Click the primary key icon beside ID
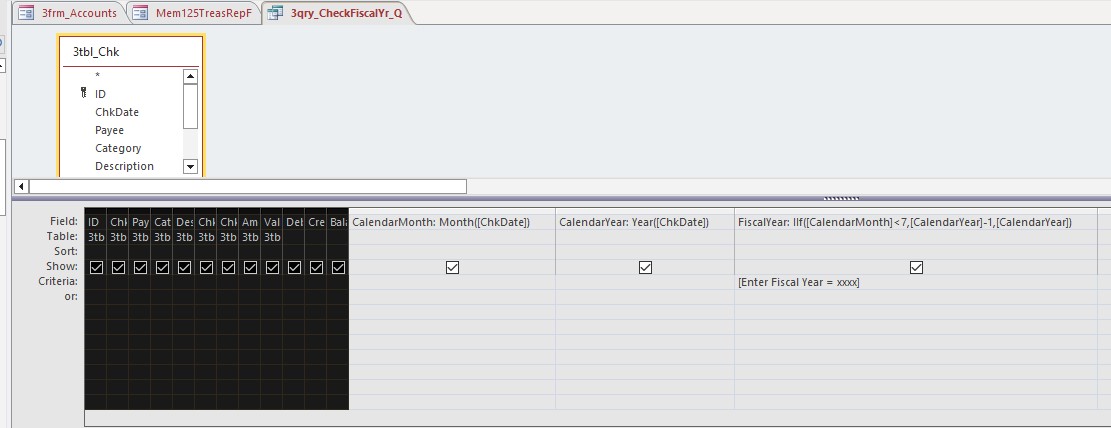 coord(84,93)
